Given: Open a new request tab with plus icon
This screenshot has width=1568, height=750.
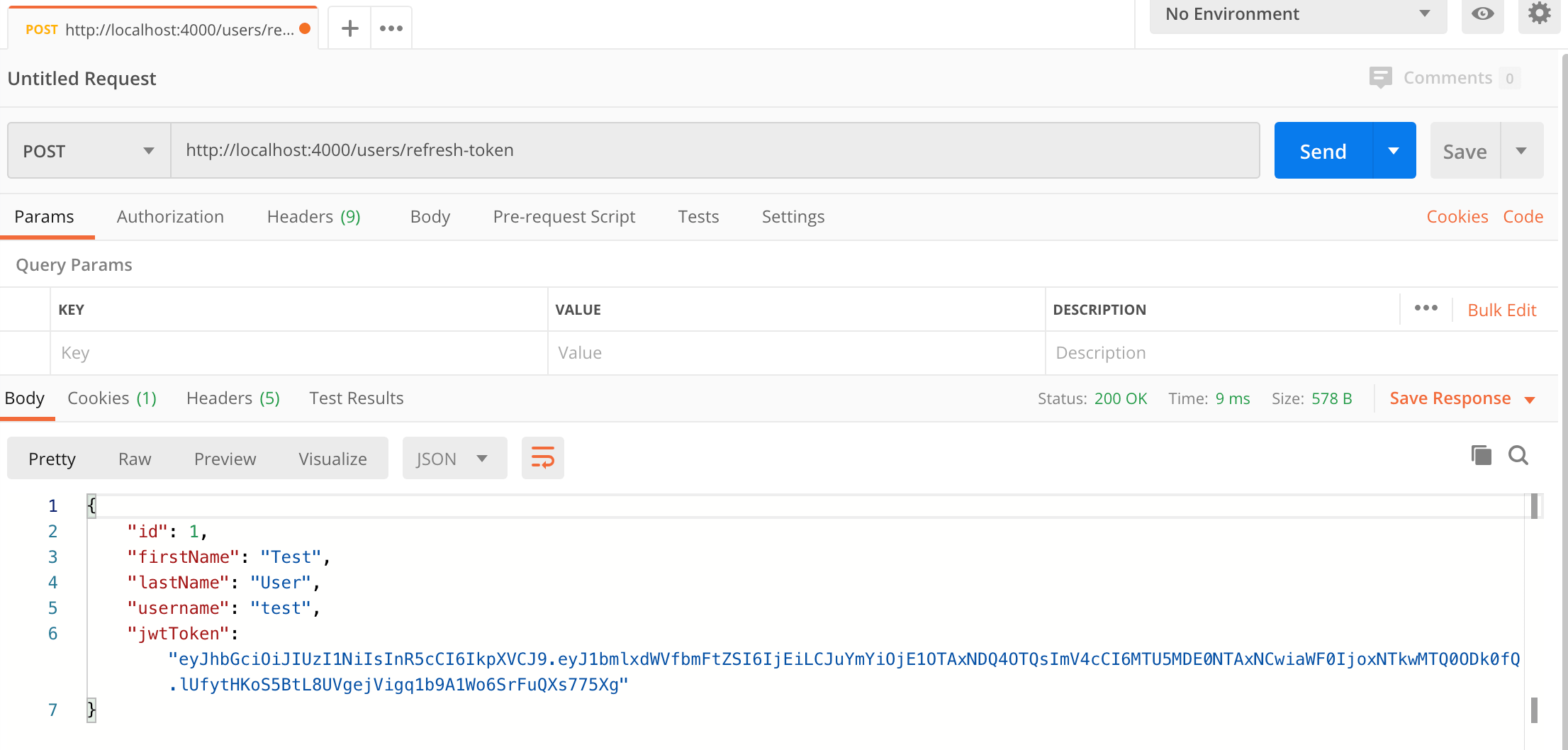Looking at the screenshot, I should coord(349,28).
